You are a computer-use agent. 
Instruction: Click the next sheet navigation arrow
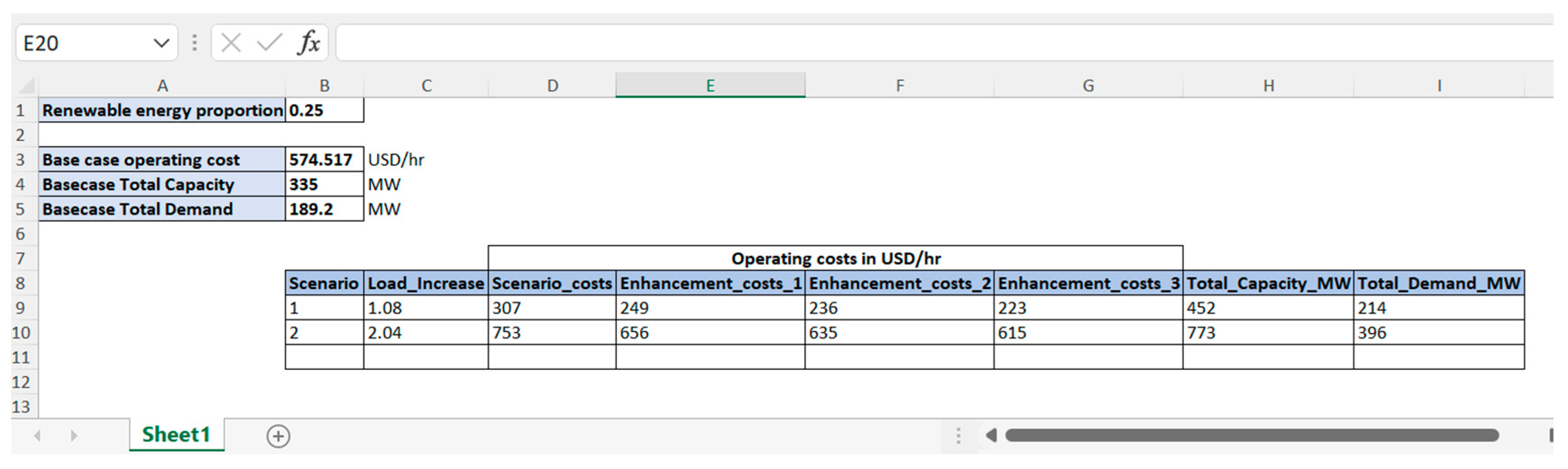pos(74,436)
